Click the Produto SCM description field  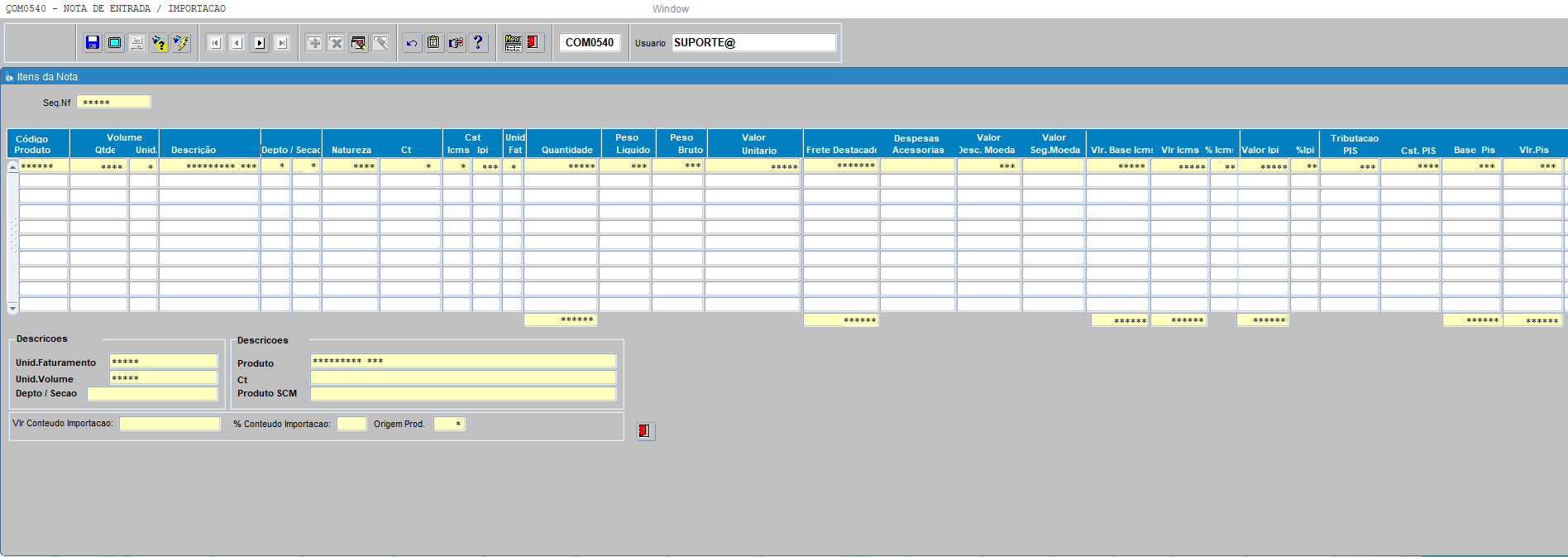(x=463, y=394)
